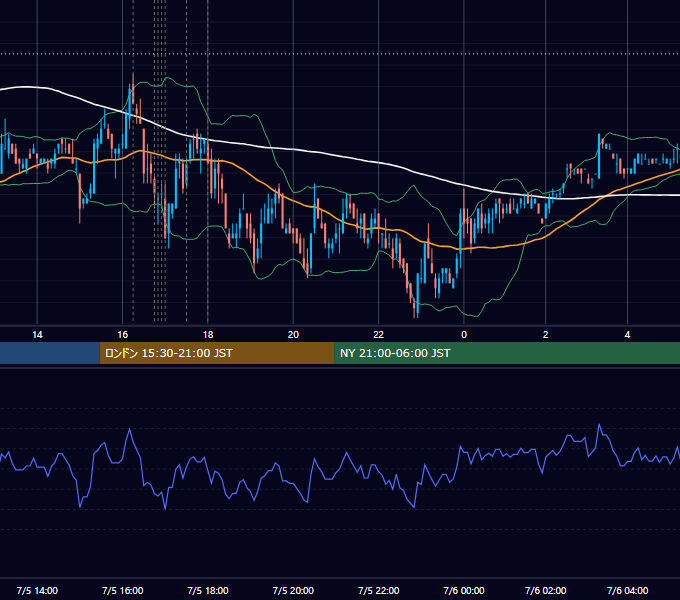Click the 7/5 18:00 date label
The height and width of the screenshot is (600, 680).
pyautogui.click(x=208, y=590)
